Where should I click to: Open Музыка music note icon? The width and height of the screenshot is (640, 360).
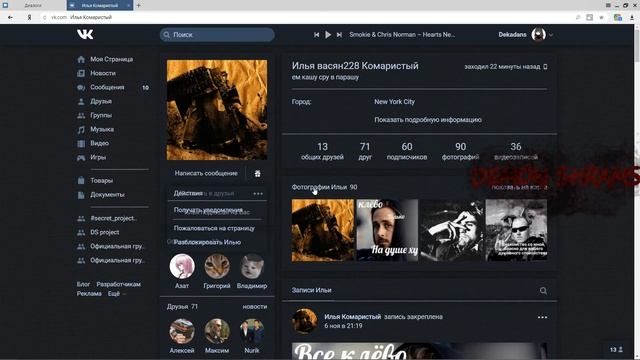(x=81, y=129)
